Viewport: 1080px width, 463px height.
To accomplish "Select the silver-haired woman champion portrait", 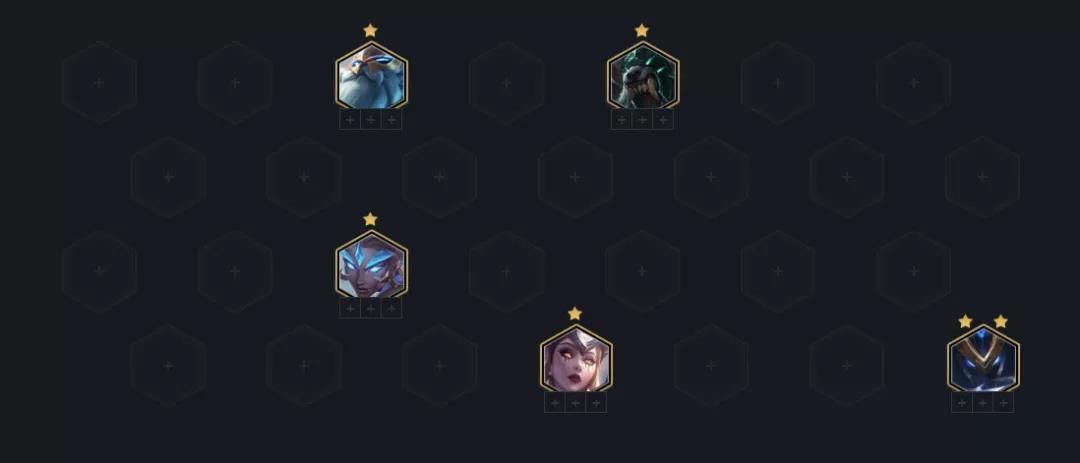I will (x=576, y=359).
